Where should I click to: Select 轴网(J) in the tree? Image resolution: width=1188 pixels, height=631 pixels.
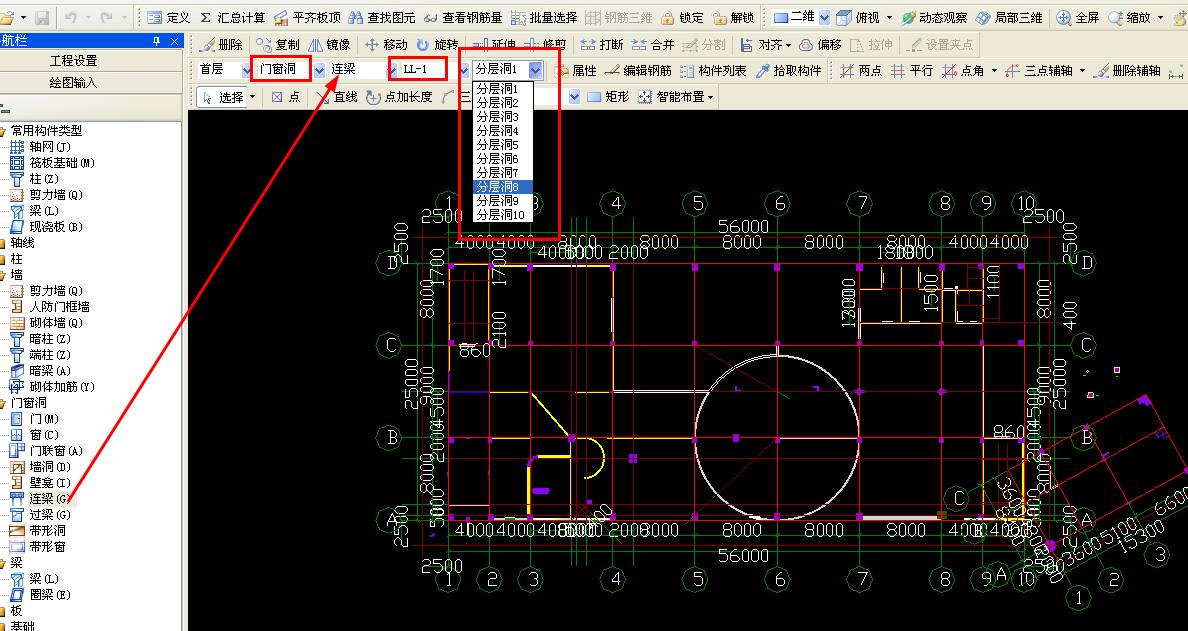click(x=40, y=146)
